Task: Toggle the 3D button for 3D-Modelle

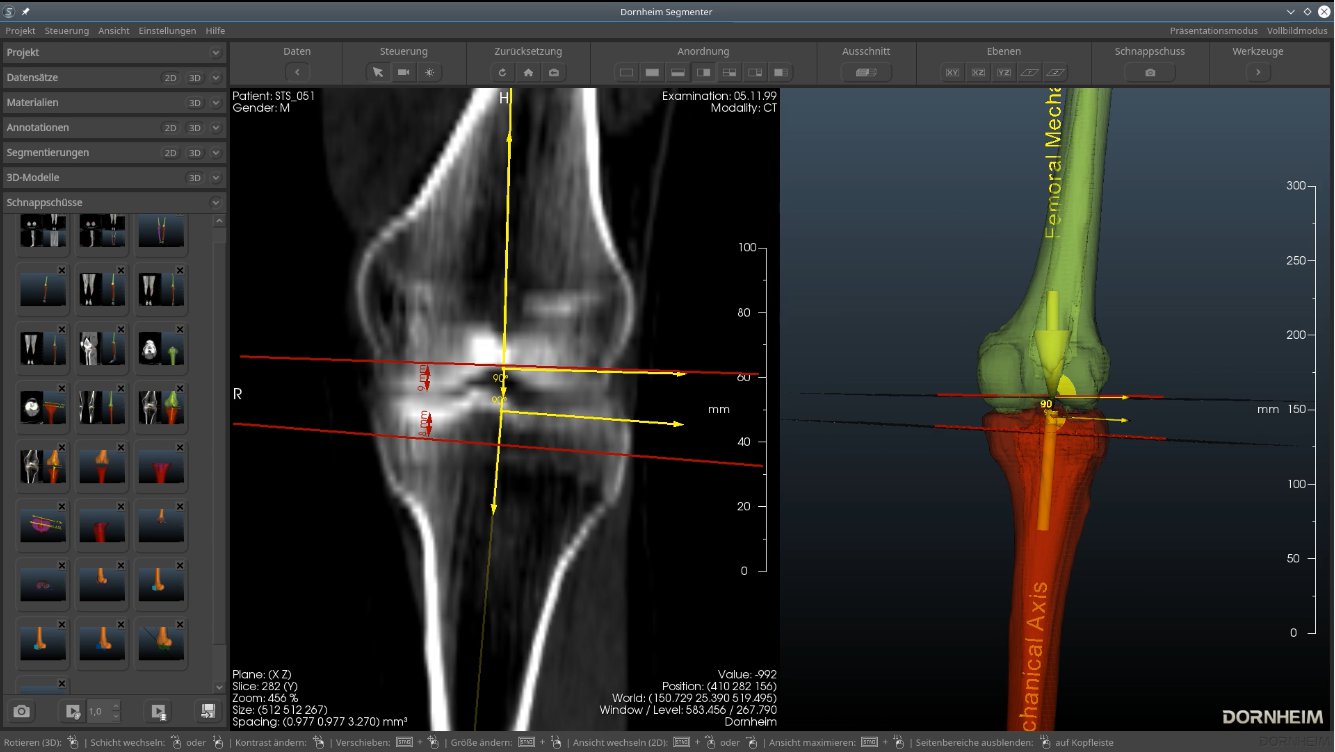Action: 195,177
